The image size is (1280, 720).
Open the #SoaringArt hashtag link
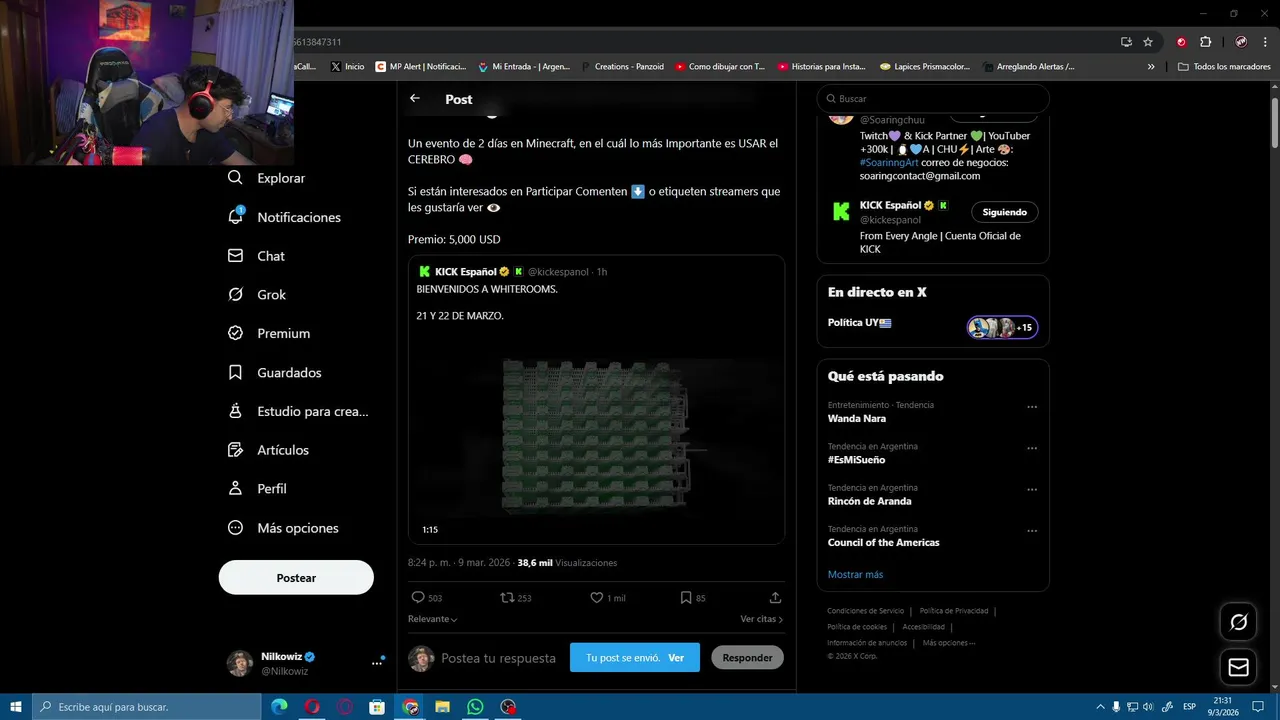click(888, 162)
